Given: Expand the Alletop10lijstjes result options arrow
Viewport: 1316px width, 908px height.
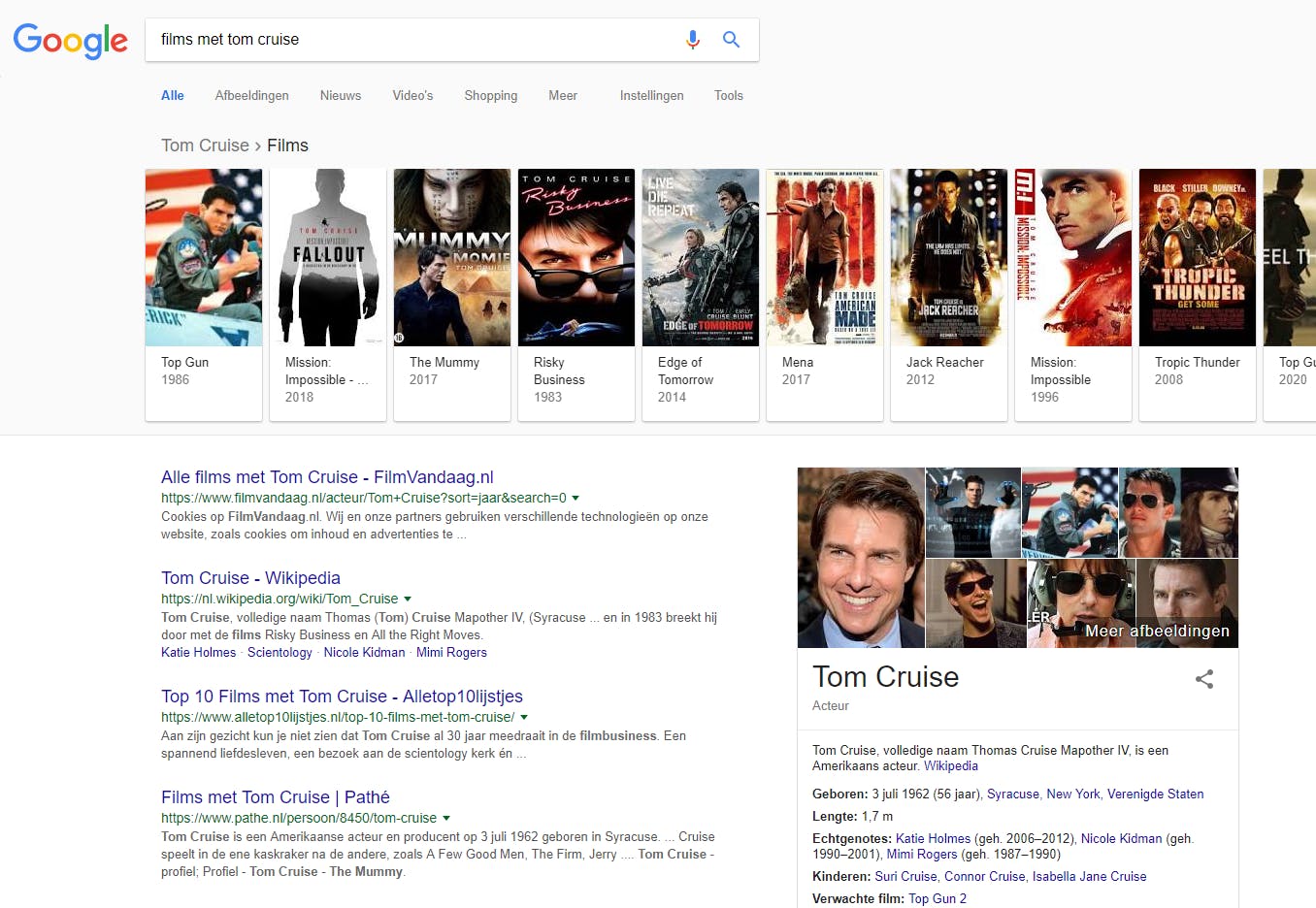Looking at the screenshot, I should click(x=524, y=717).
